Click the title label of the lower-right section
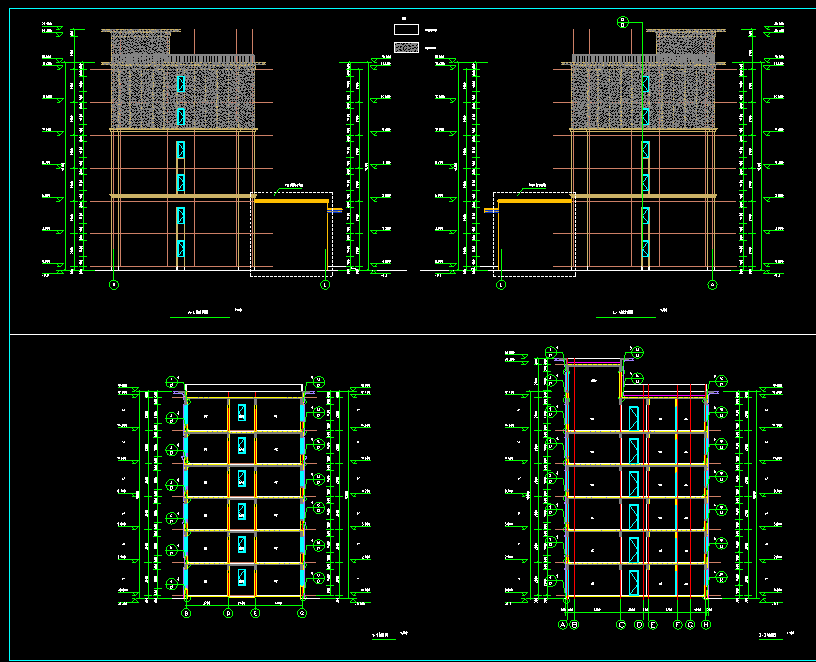The width and height of the screenshot is (816, 662). [x=769, y=634]
